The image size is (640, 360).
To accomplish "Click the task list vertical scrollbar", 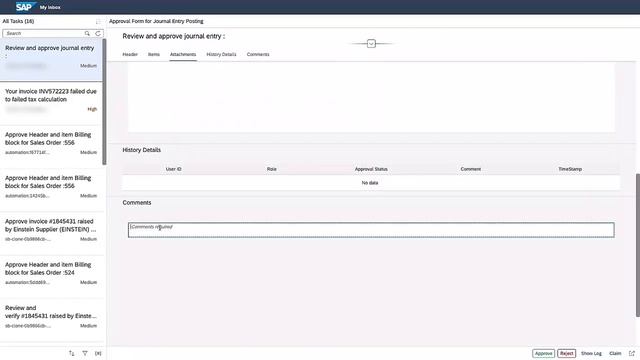I will [104, 102].
